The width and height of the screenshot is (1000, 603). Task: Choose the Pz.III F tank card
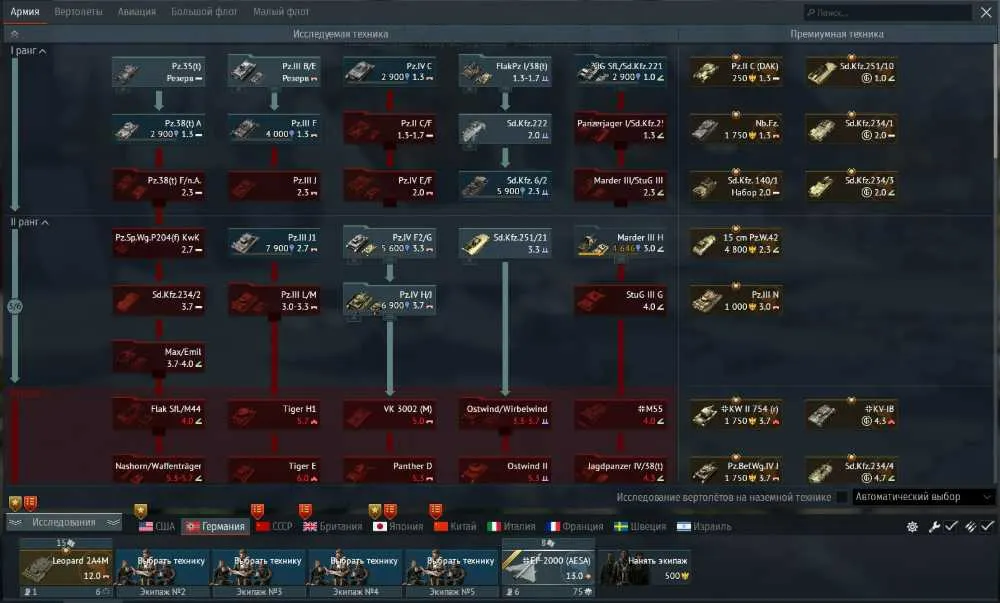point(274,129)
